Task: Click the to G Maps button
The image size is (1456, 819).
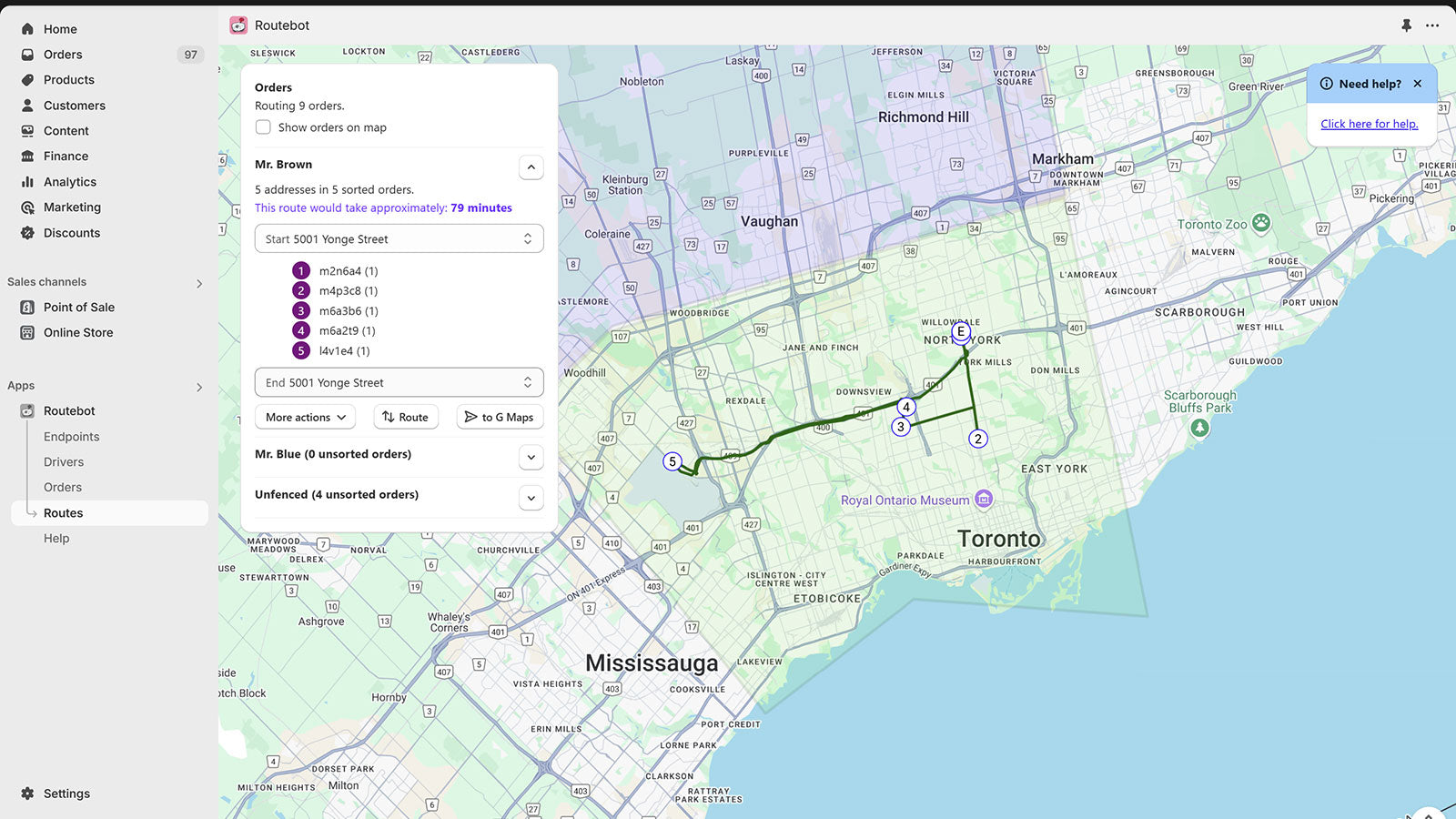Action: [x=500, y=417]
